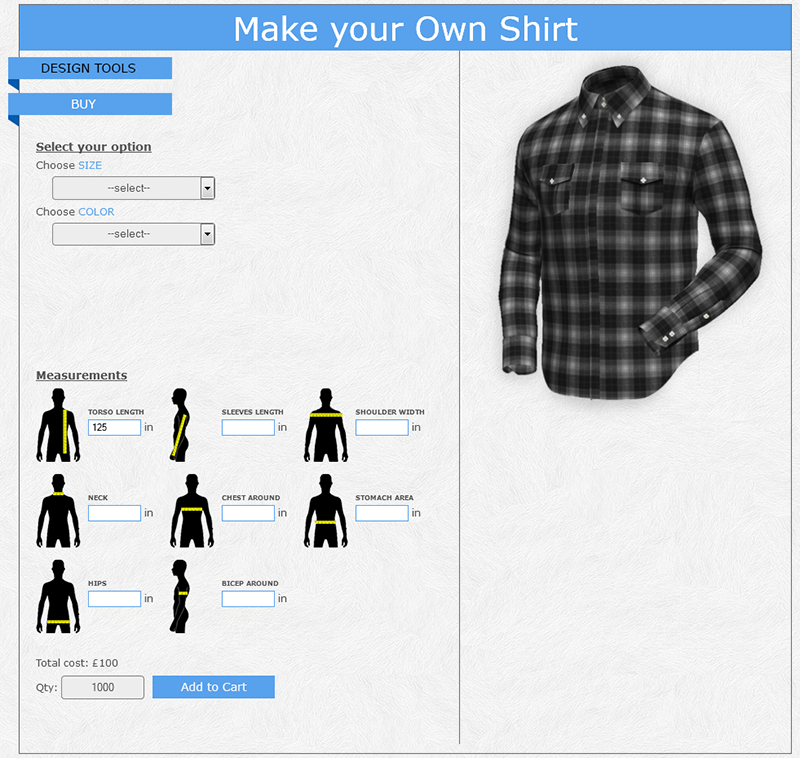Viewport: 800px width, 758px height.
Task: Click the Select your option heading
Action: point(93,147)
